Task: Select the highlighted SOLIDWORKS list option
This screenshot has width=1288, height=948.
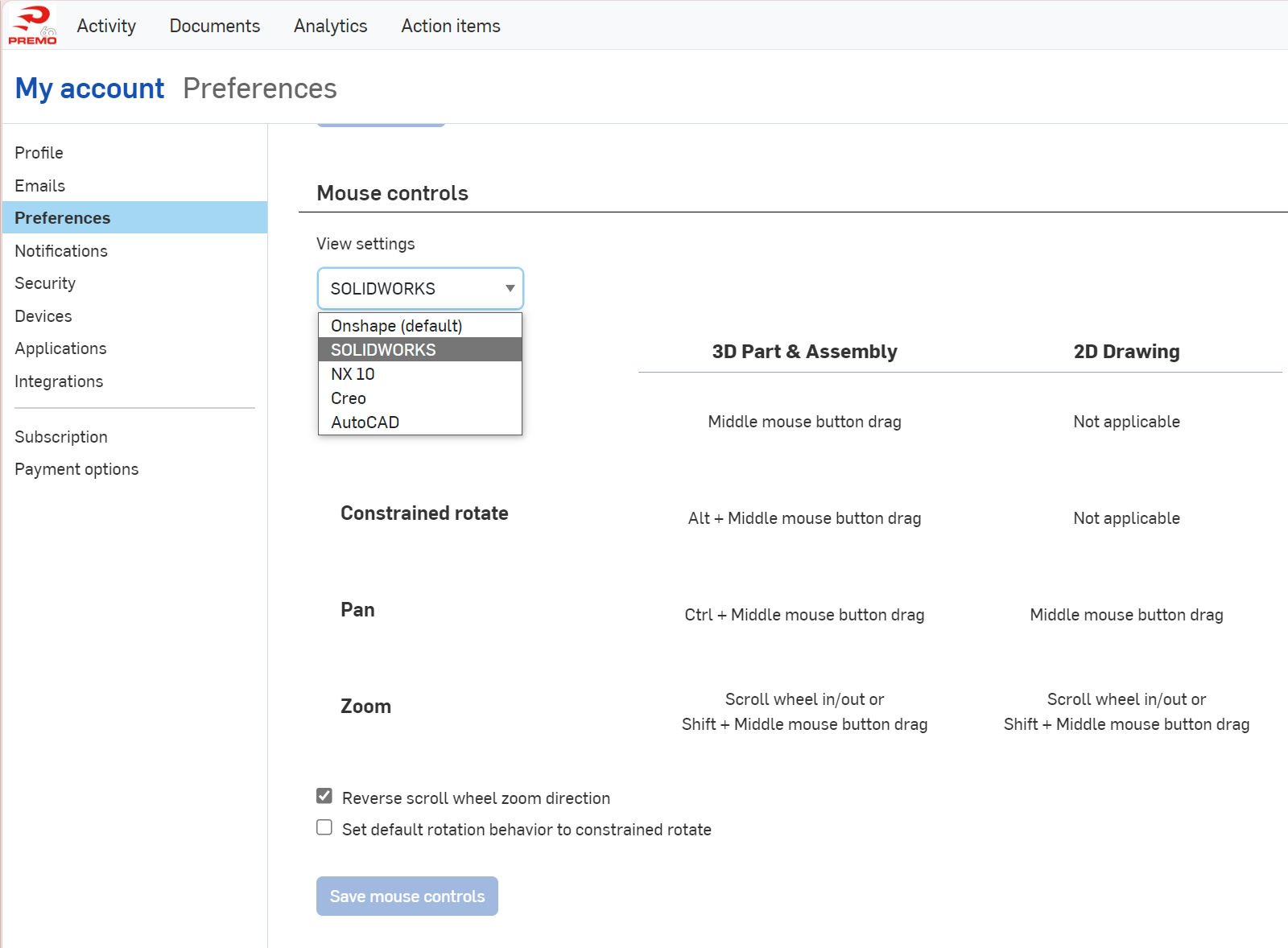Action: 383,350
